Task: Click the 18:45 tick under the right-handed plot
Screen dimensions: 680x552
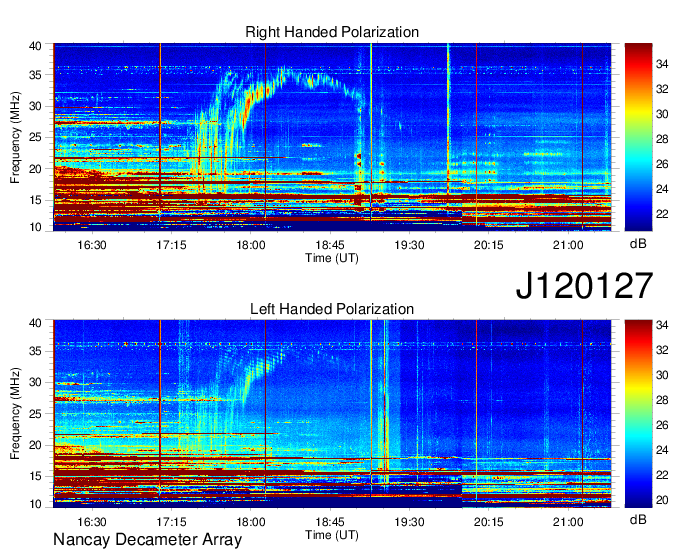Action: click(x=330, y=245)
